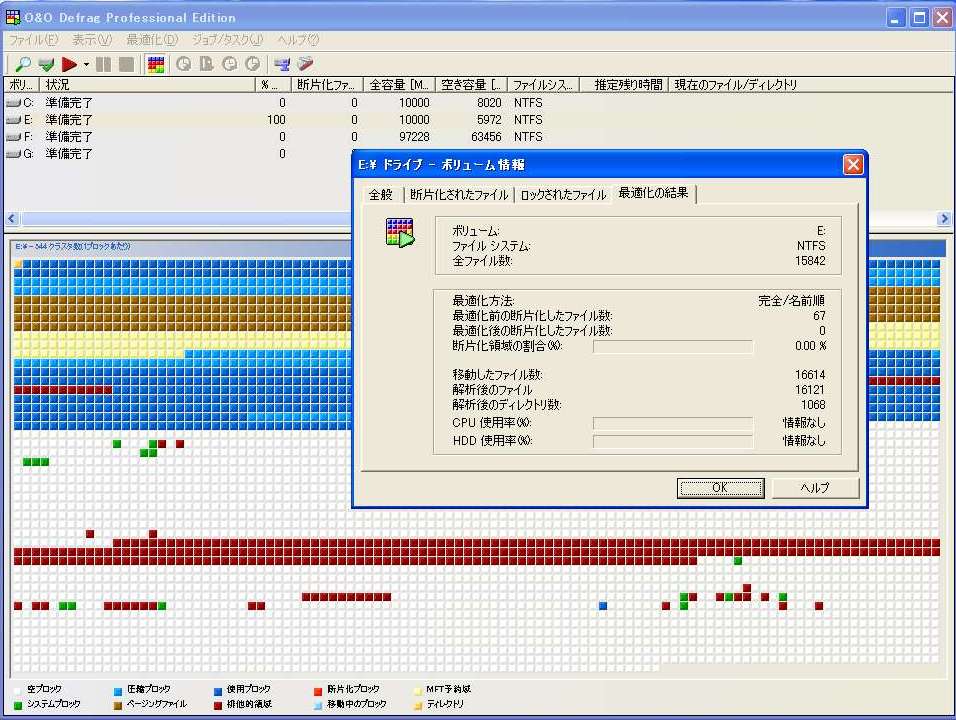956x720 pixels.
Task: Open the 表示 menu
Action: [92, 40]
